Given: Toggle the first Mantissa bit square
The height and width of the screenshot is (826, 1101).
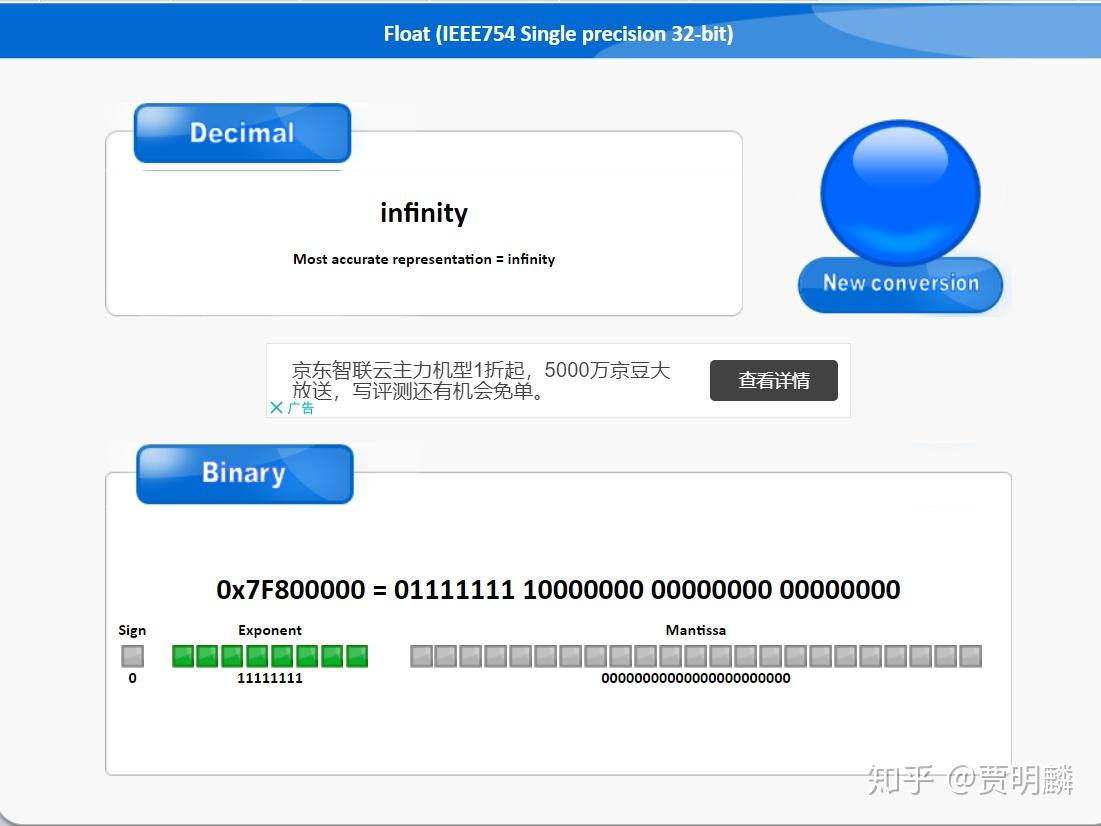Looking at the screenshot, I should coord(418,655).
